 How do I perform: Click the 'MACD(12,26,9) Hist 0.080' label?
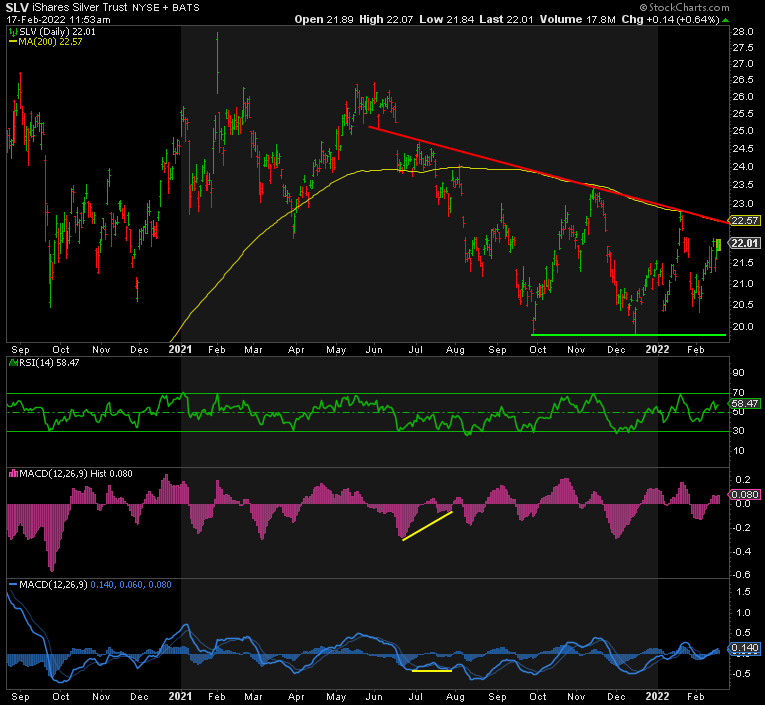coord(76,474)
